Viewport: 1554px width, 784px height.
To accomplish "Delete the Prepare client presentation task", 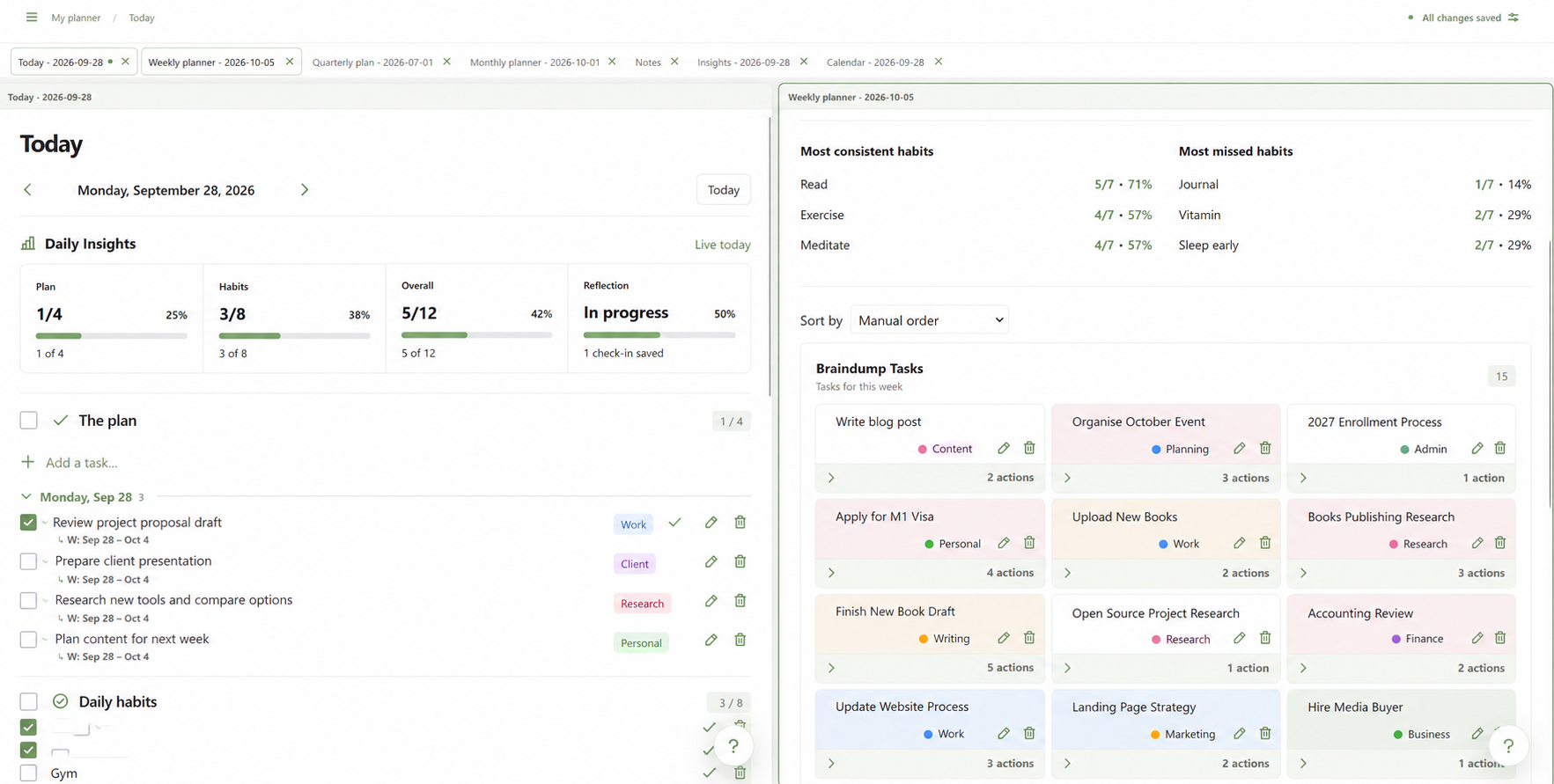I will tap(740, 561).
